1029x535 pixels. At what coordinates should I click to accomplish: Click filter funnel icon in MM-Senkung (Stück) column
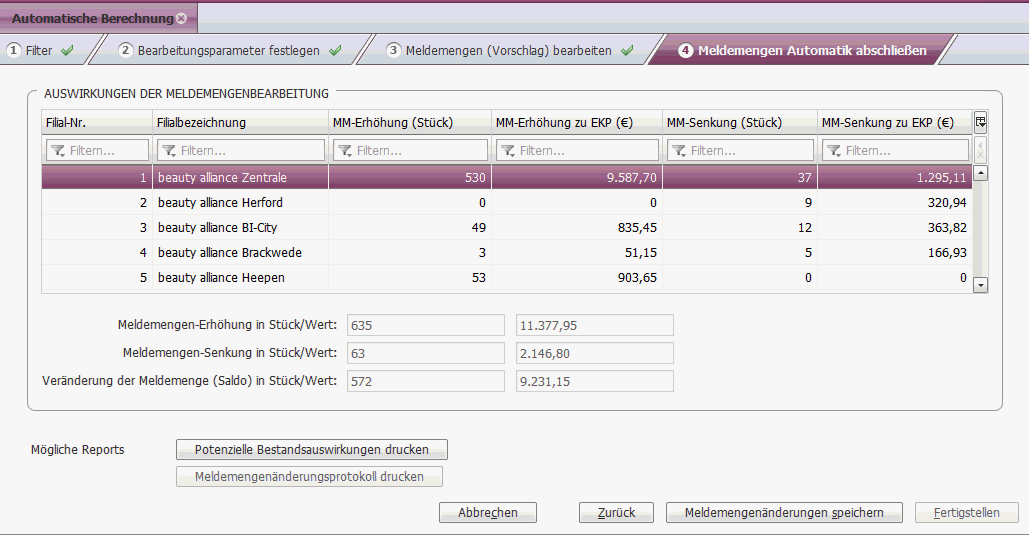pyautogui.click(x=679, y=151)
